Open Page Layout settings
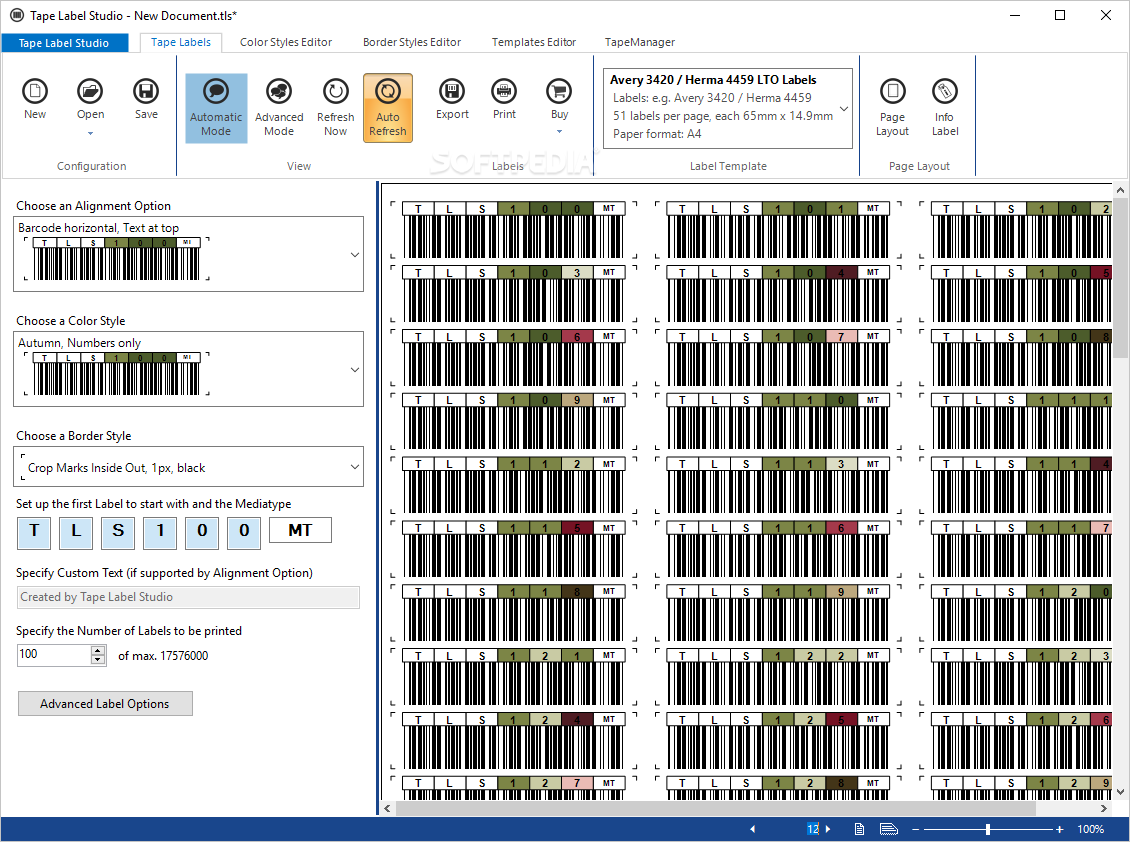Image resolution: width=1130 pixels, height=842 pixels. [892, 108]
